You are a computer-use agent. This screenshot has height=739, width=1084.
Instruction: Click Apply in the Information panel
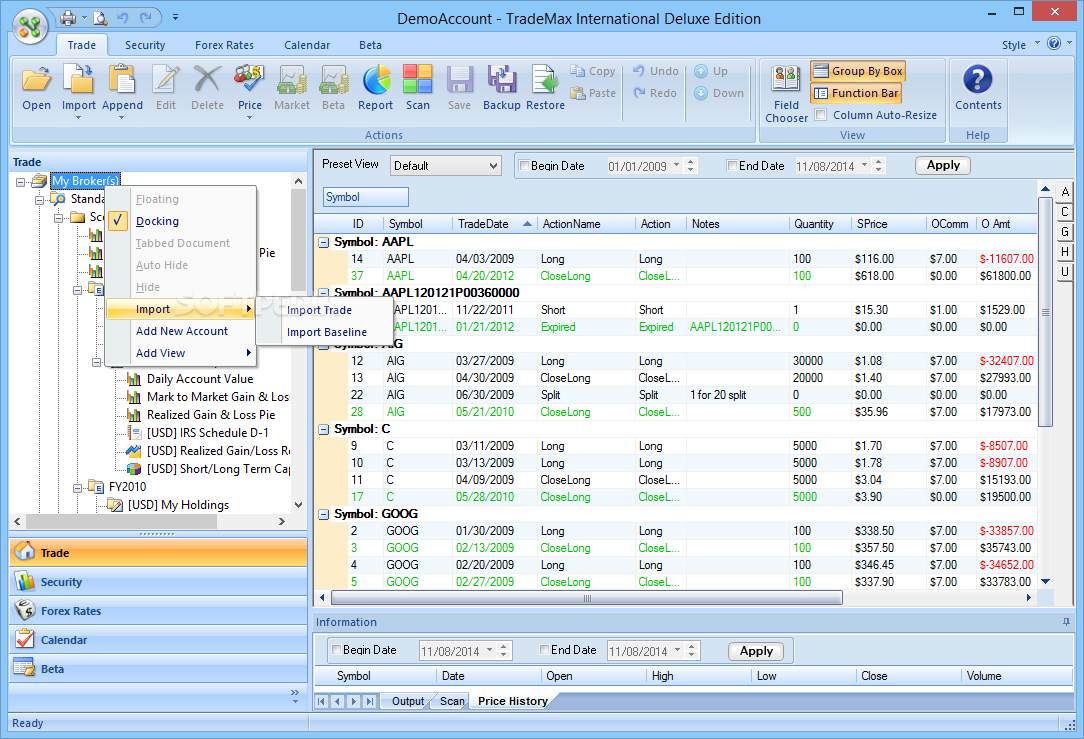tap(756, 651)
